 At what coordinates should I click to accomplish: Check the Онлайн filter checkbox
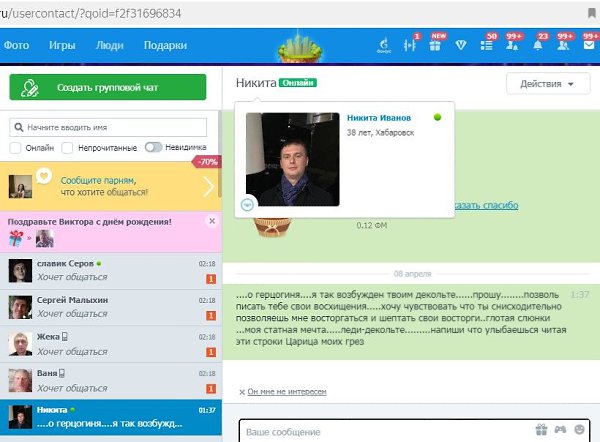[16, 147]
